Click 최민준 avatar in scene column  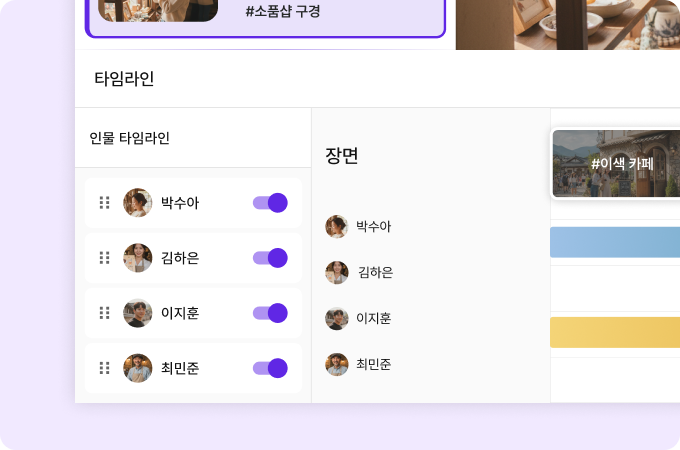click(337, 364)
